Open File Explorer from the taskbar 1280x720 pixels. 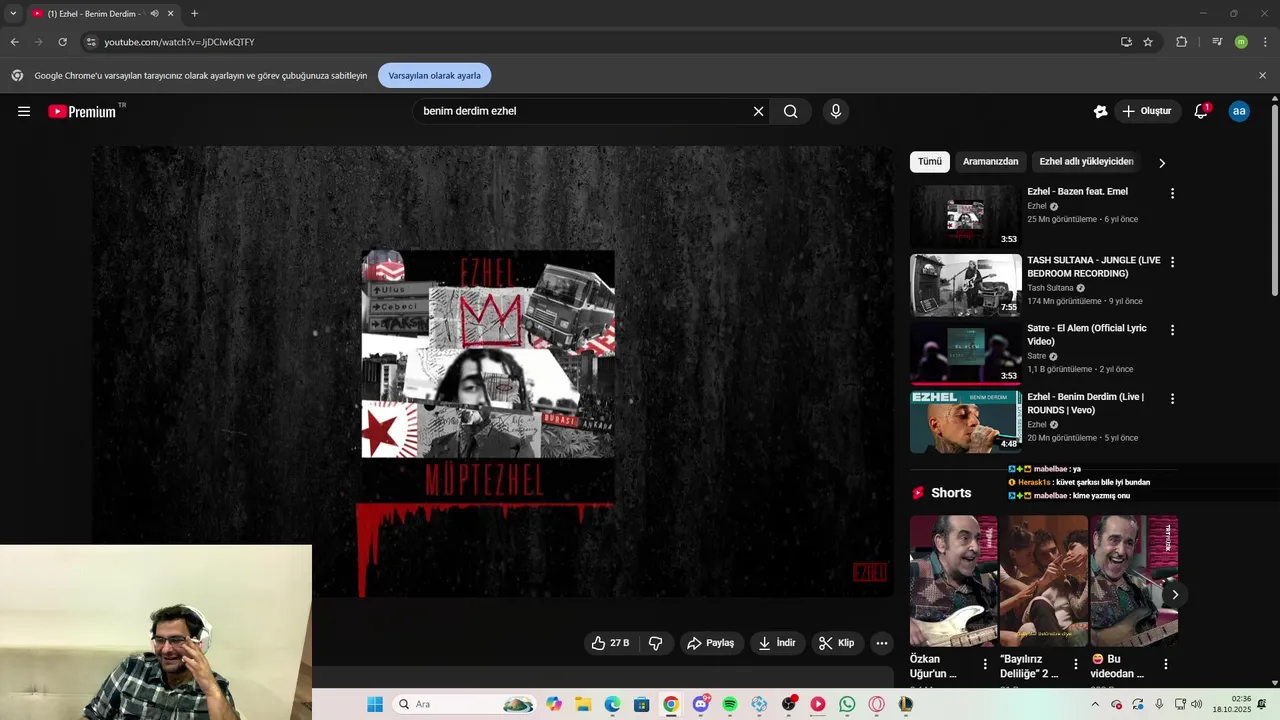point(583,704)
